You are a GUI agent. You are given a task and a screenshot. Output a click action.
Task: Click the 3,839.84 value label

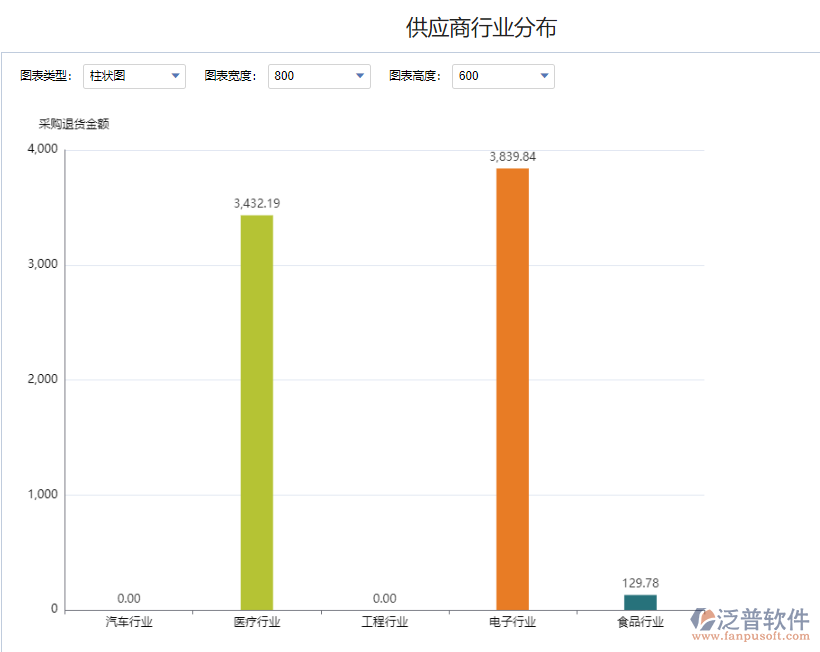pos(511,156)
